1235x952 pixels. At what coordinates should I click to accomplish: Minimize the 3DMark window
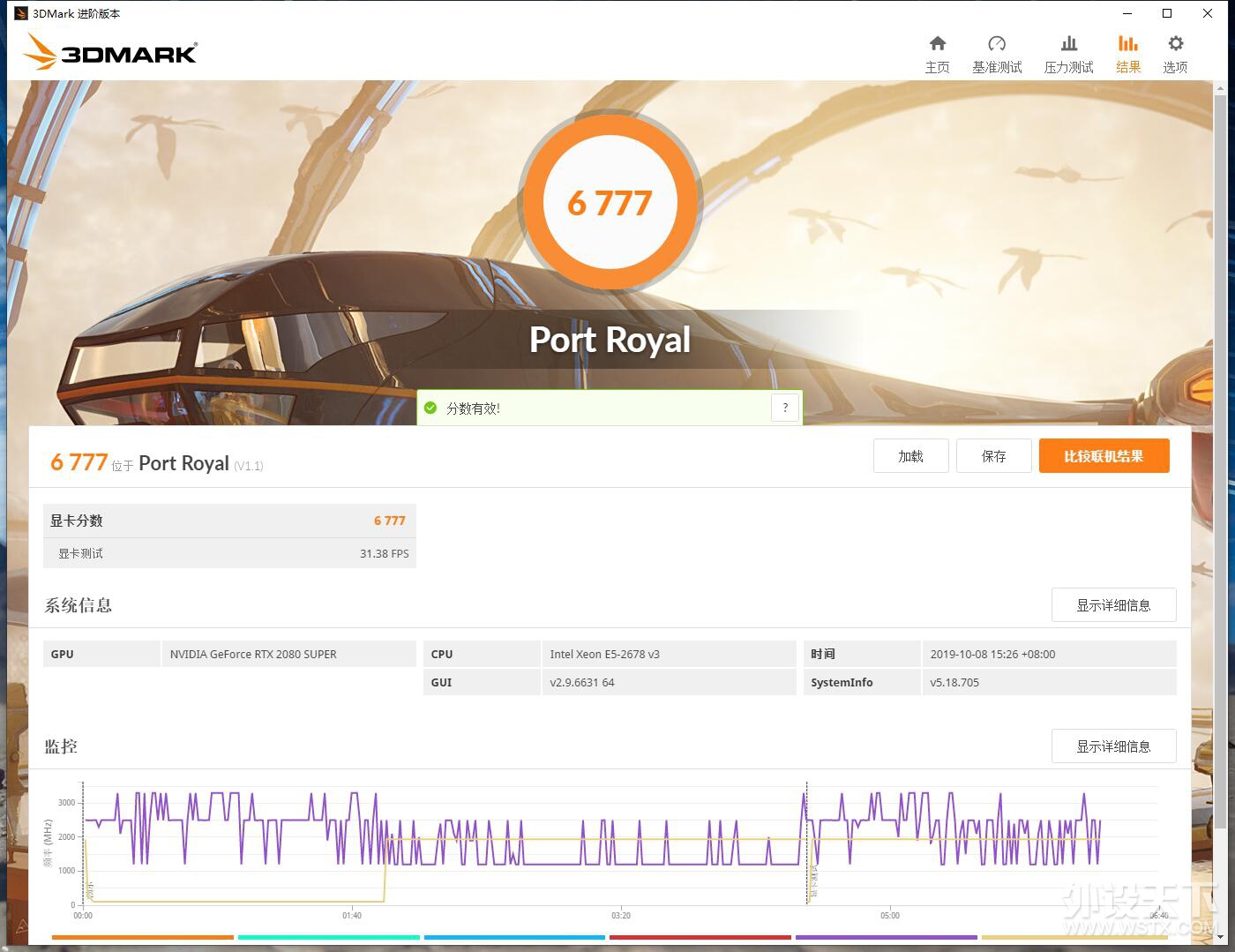pos(1127,13)
